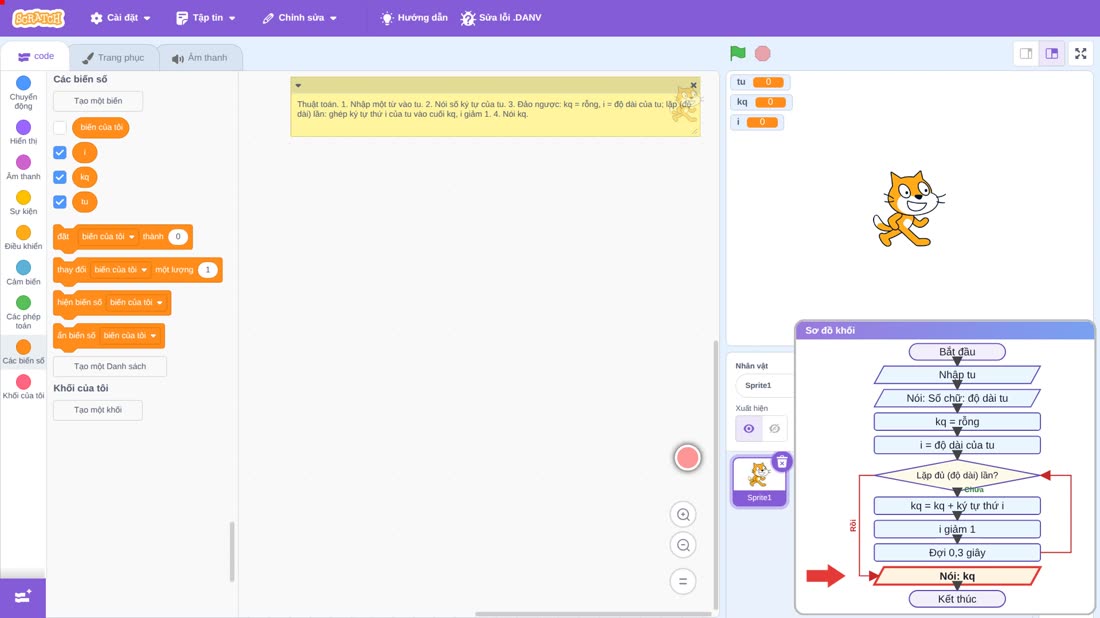The height and width of the screenshot is (618, 1100).
Task: Click the 'Tạo một Danh sách' button
Action: pyautogui.click(x=110, y=366)
